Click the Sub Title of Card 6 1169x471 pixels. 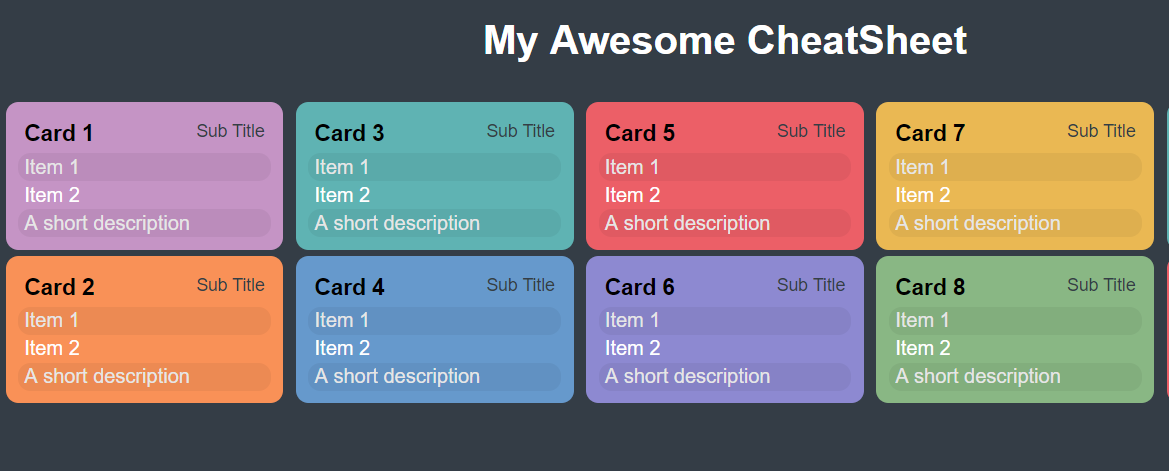811,285
